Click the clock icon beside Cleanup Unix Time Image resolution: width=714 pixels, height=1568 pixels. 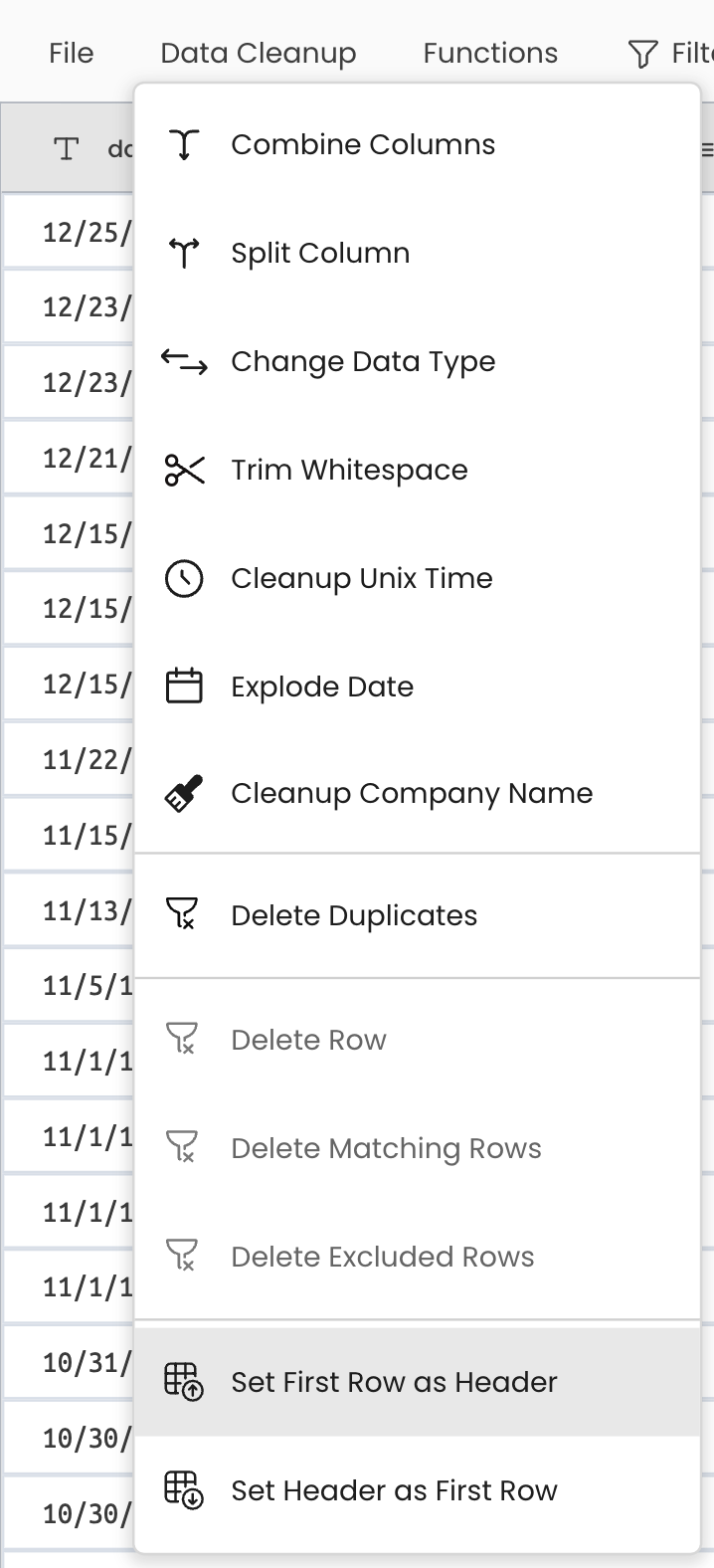pos(184,577)
